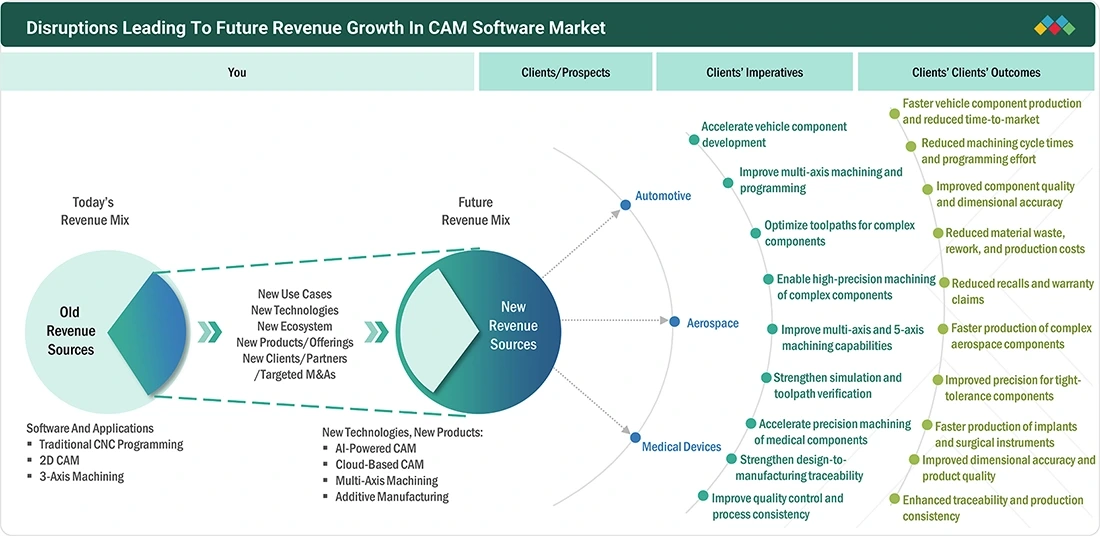Click the teal dot beside Strengthen simulation and toolpath verification
Image resolution: width=1100 pixels, height=536 pixels.
(766, 377)
